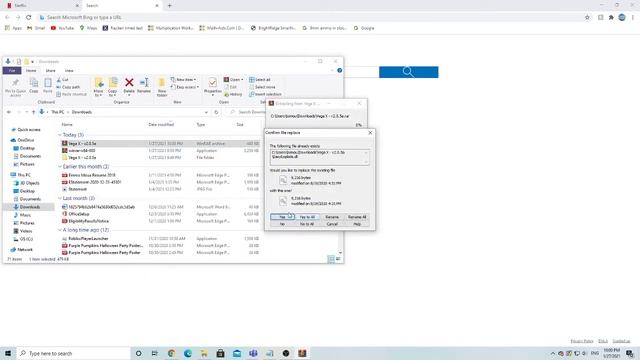Open the Easy access dropdown
Screen dimensions: 640x360
click(x=184, y=87)
